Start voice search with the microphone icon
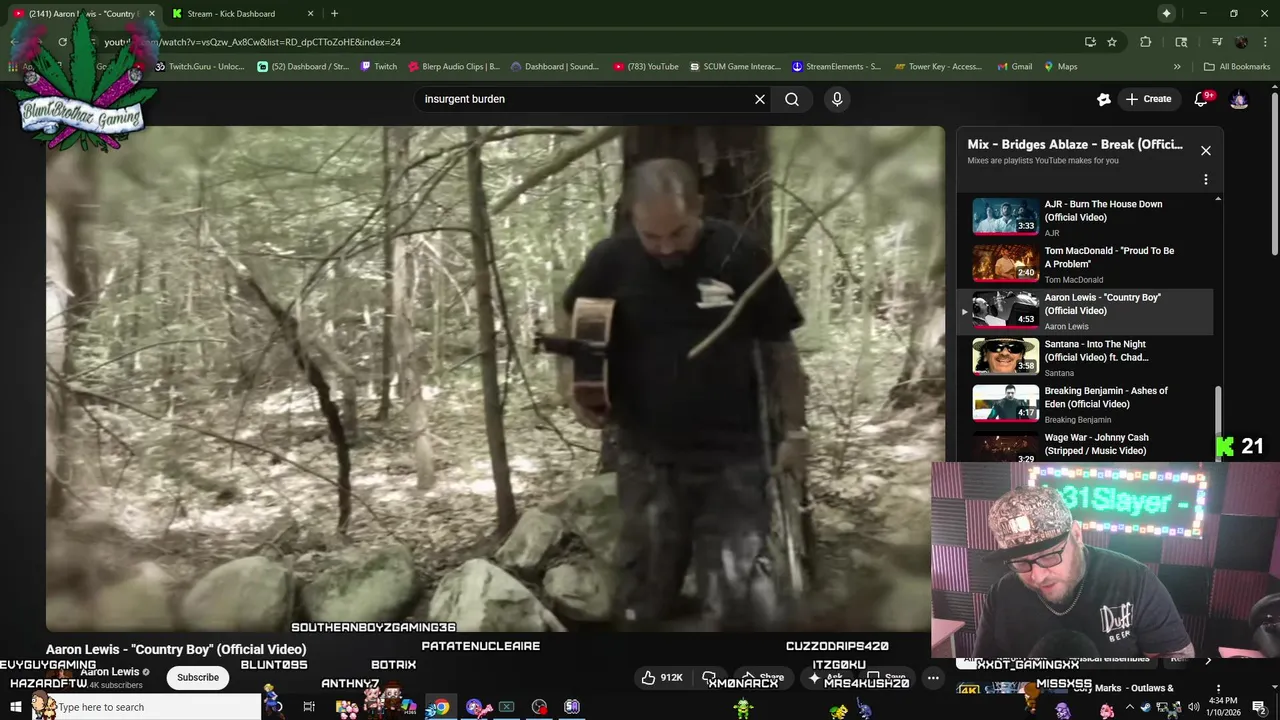The image size is (1280, 720). point(837,99)
